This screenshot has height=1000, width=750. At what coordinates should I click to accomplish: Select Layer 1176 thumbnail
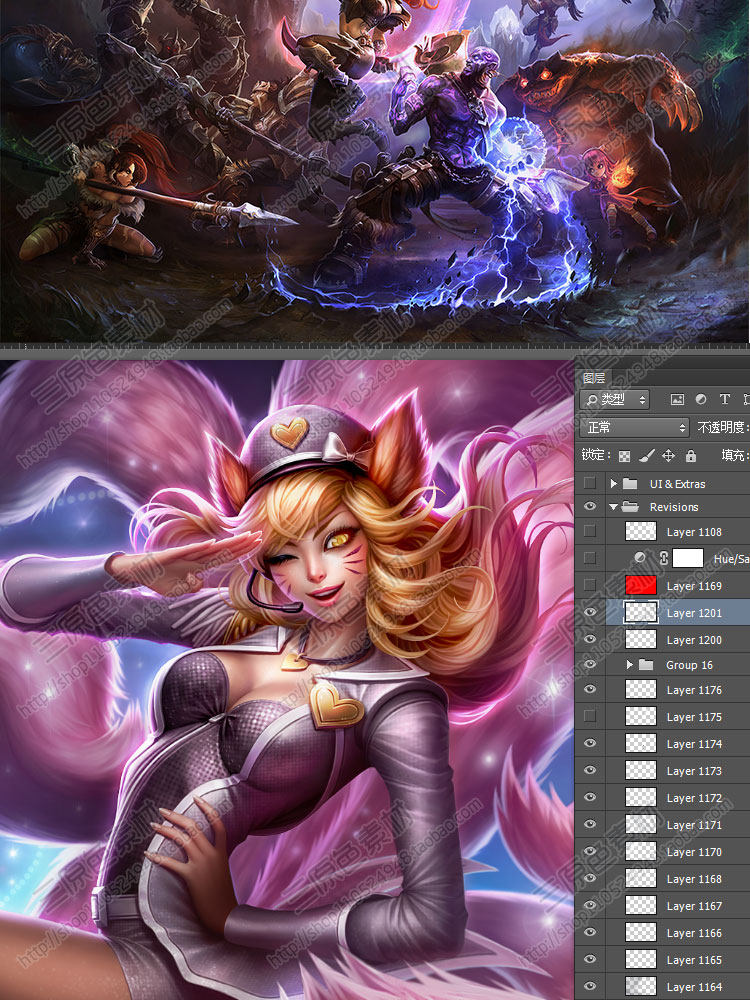pos(640,689)
